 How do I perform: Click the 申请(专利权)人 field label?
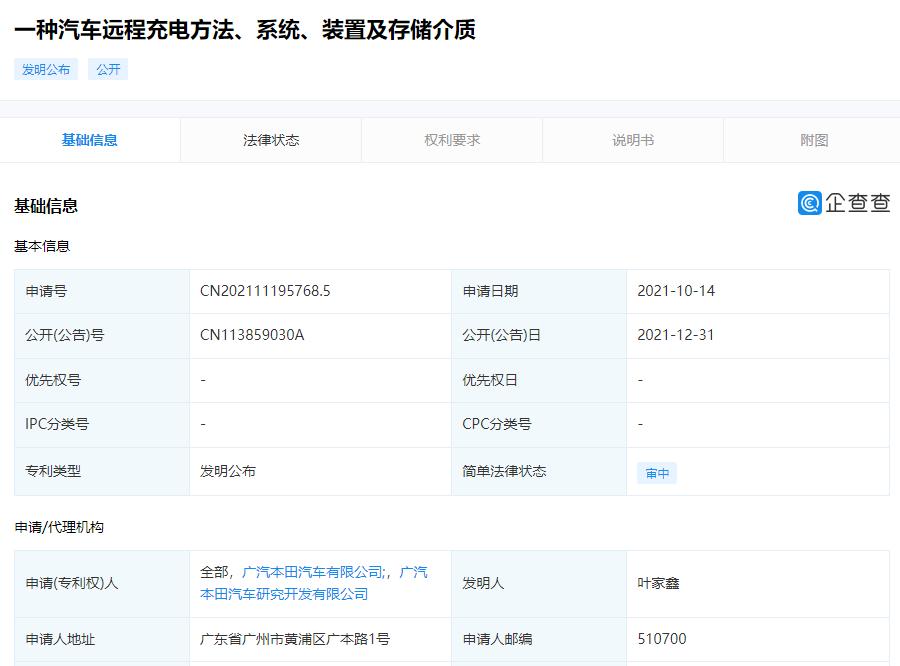[x=72, y=583]
